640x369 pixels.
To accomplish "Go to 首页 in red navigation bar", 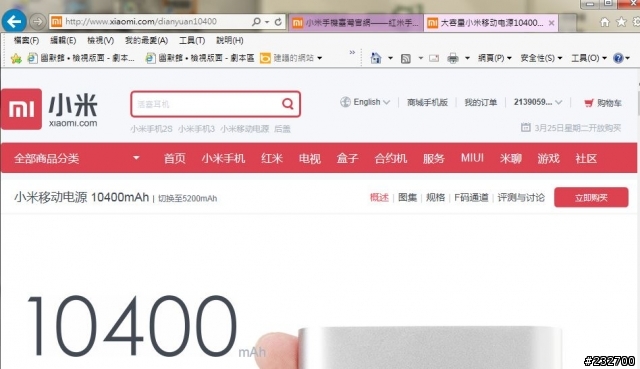I will [175, 158].
